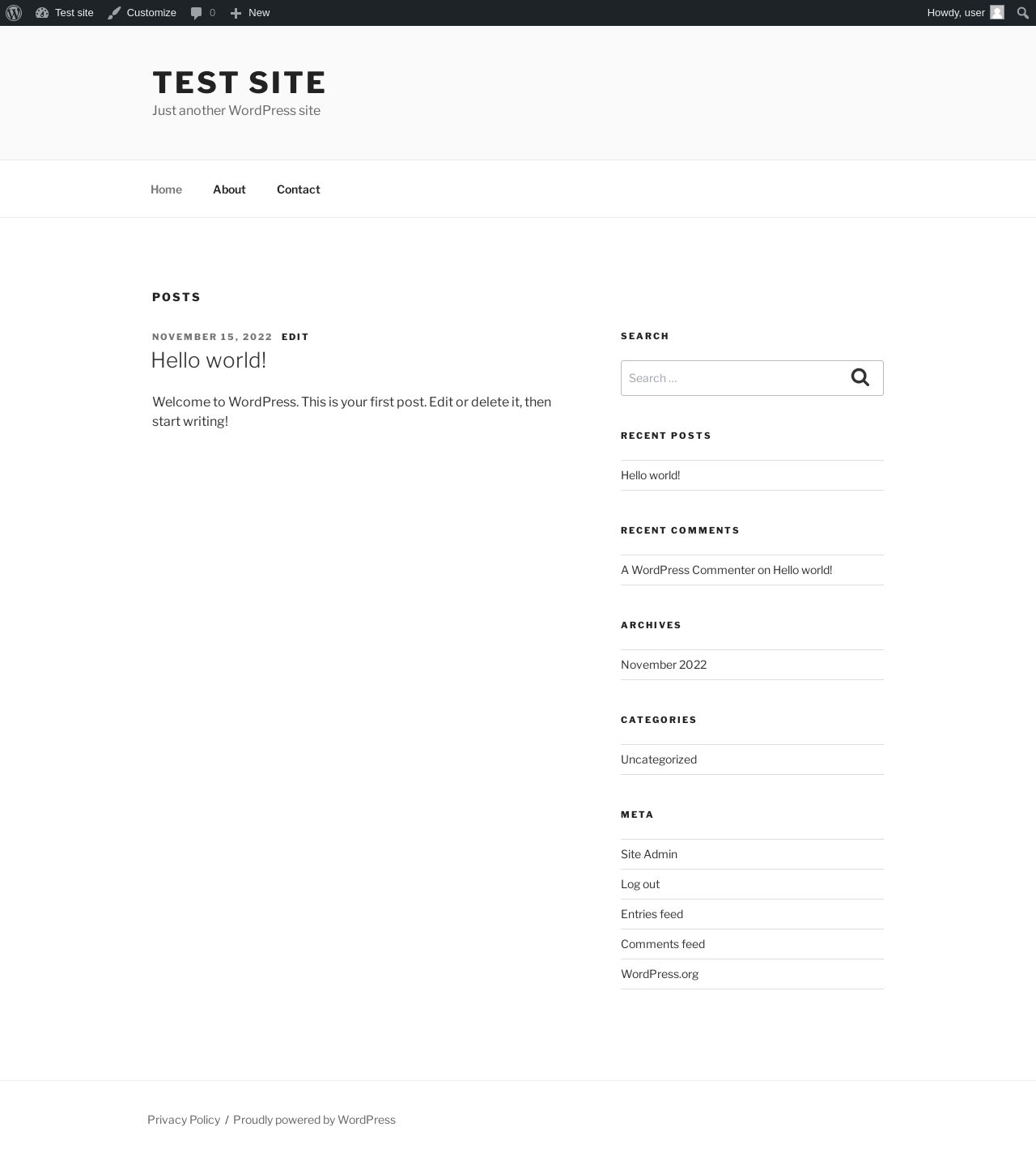Click the Edit link beside post date
Screen dimensions: 1036x1157
(295, 337)
